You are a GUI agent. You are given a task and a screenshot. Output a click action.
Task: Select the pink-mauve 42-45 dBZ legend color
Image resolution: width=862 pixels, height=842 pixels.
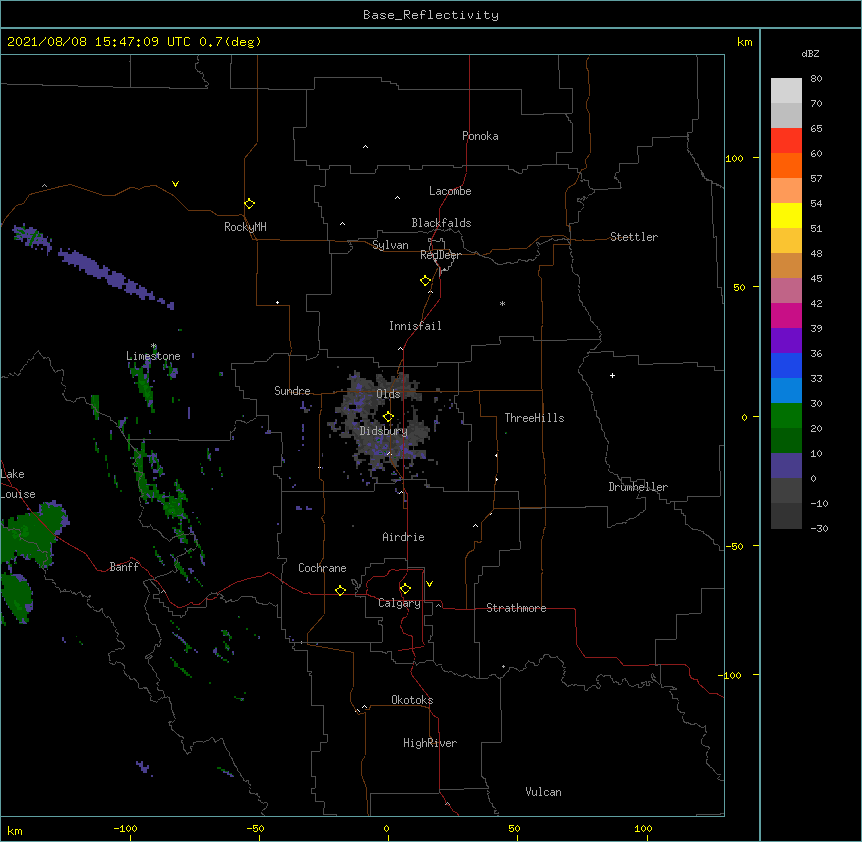(x=786, y=290)
